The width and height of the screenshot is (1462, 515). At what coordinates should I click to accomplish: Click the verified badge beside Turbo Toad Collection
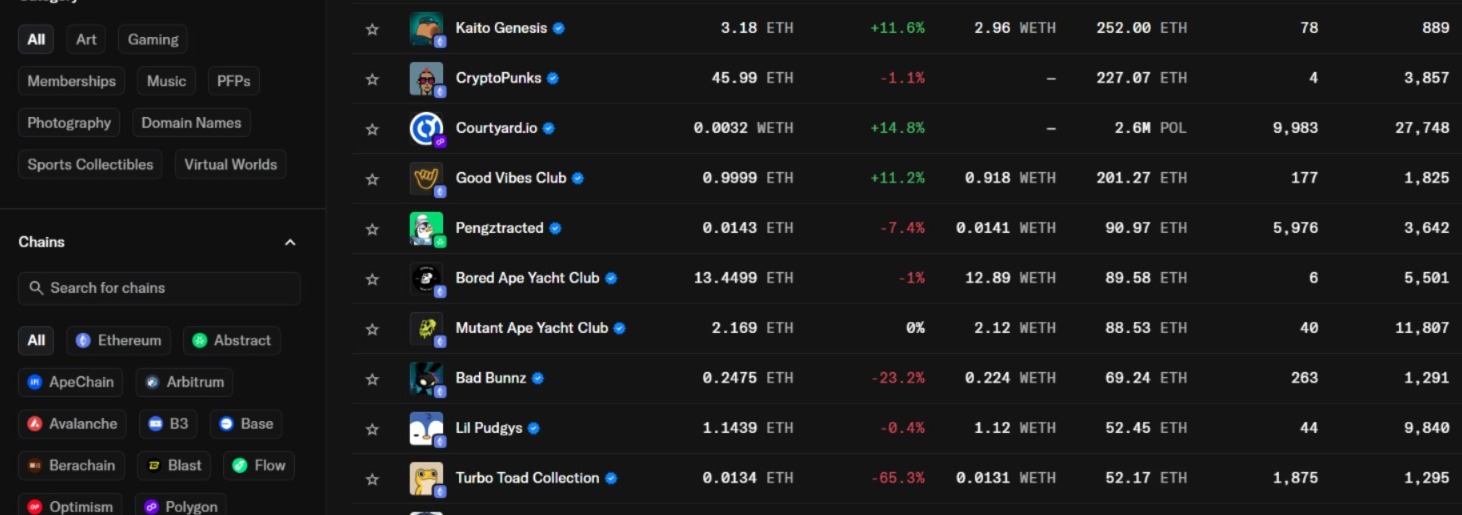[611, 478]
